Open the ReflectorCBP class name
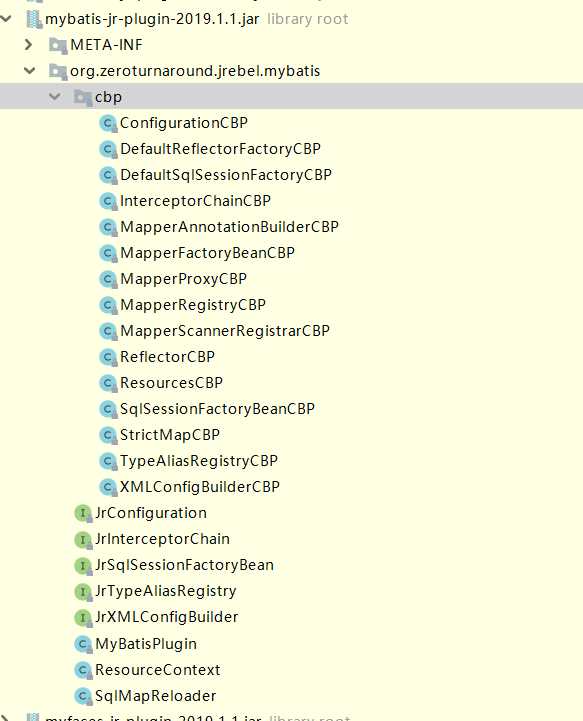 tap(167, 357)
